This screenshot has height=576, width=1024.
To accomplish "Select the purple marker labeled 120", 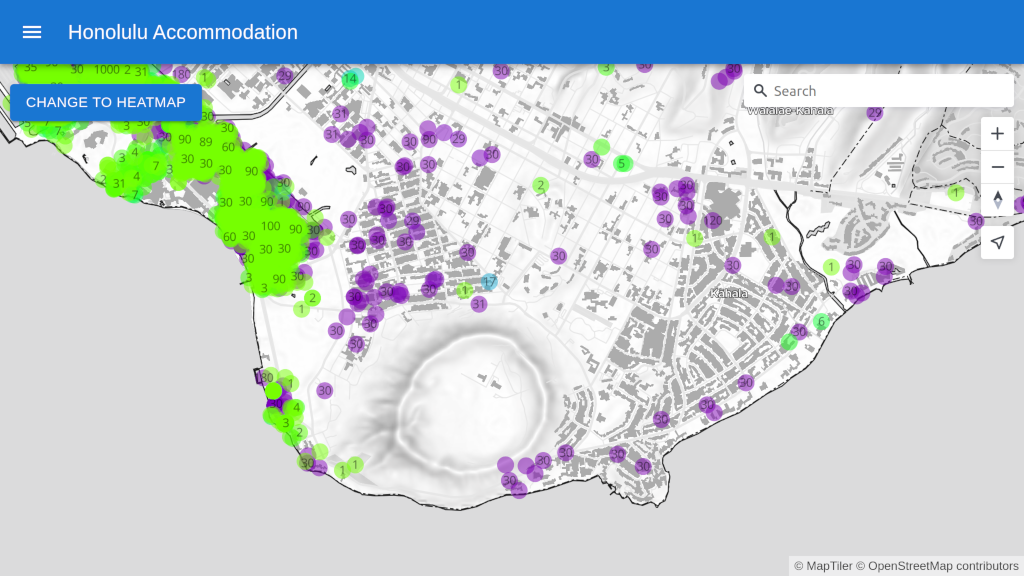I will click(712, 220).
